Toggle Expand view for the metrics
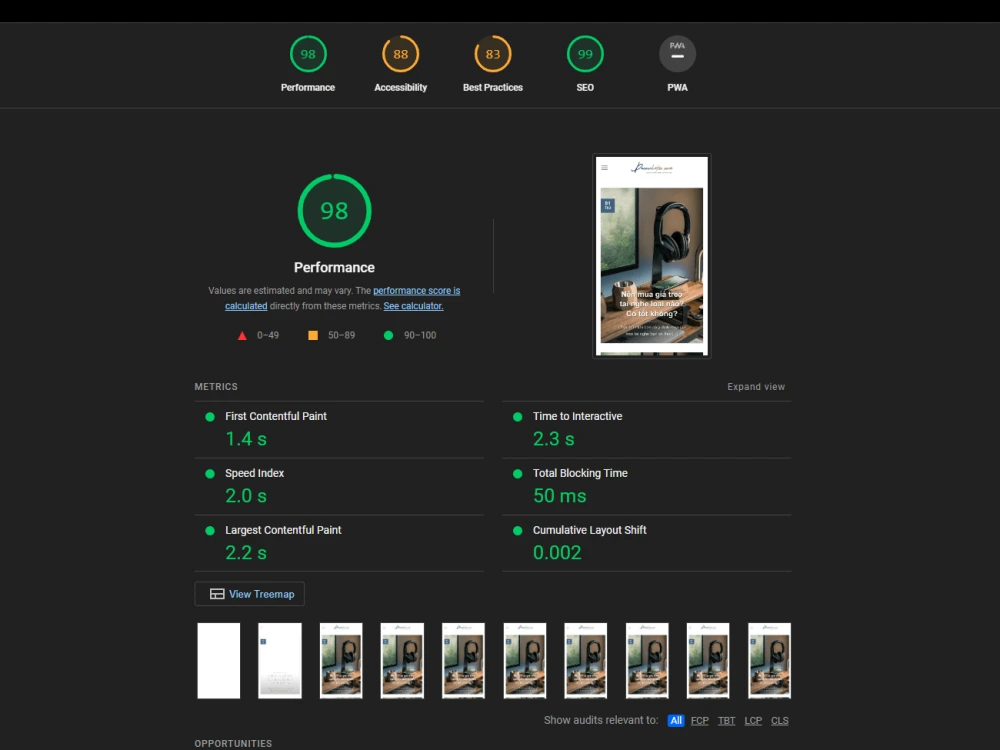The height and width of the screenshot is (750, 1000). [756, 386]
